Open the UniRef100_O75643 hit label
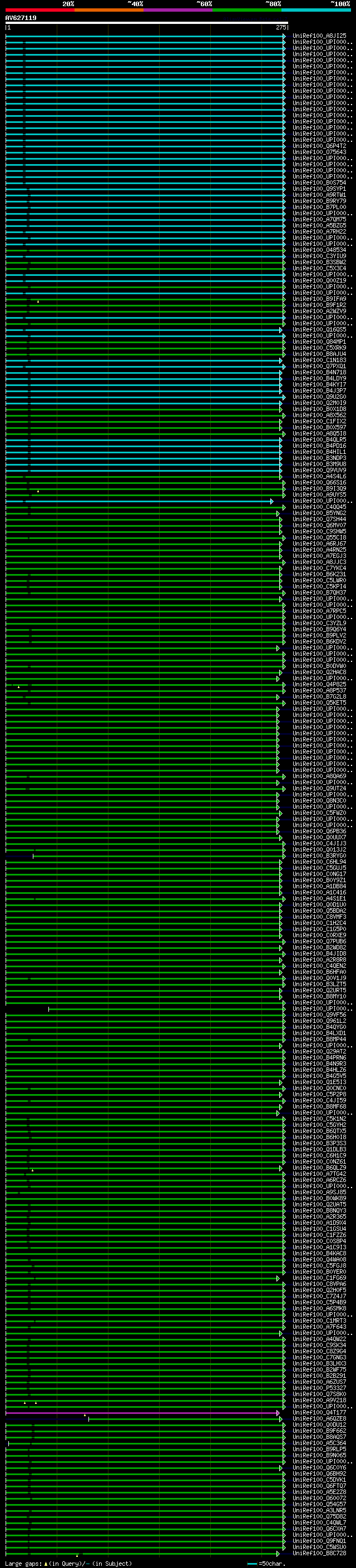 point(319,152)
